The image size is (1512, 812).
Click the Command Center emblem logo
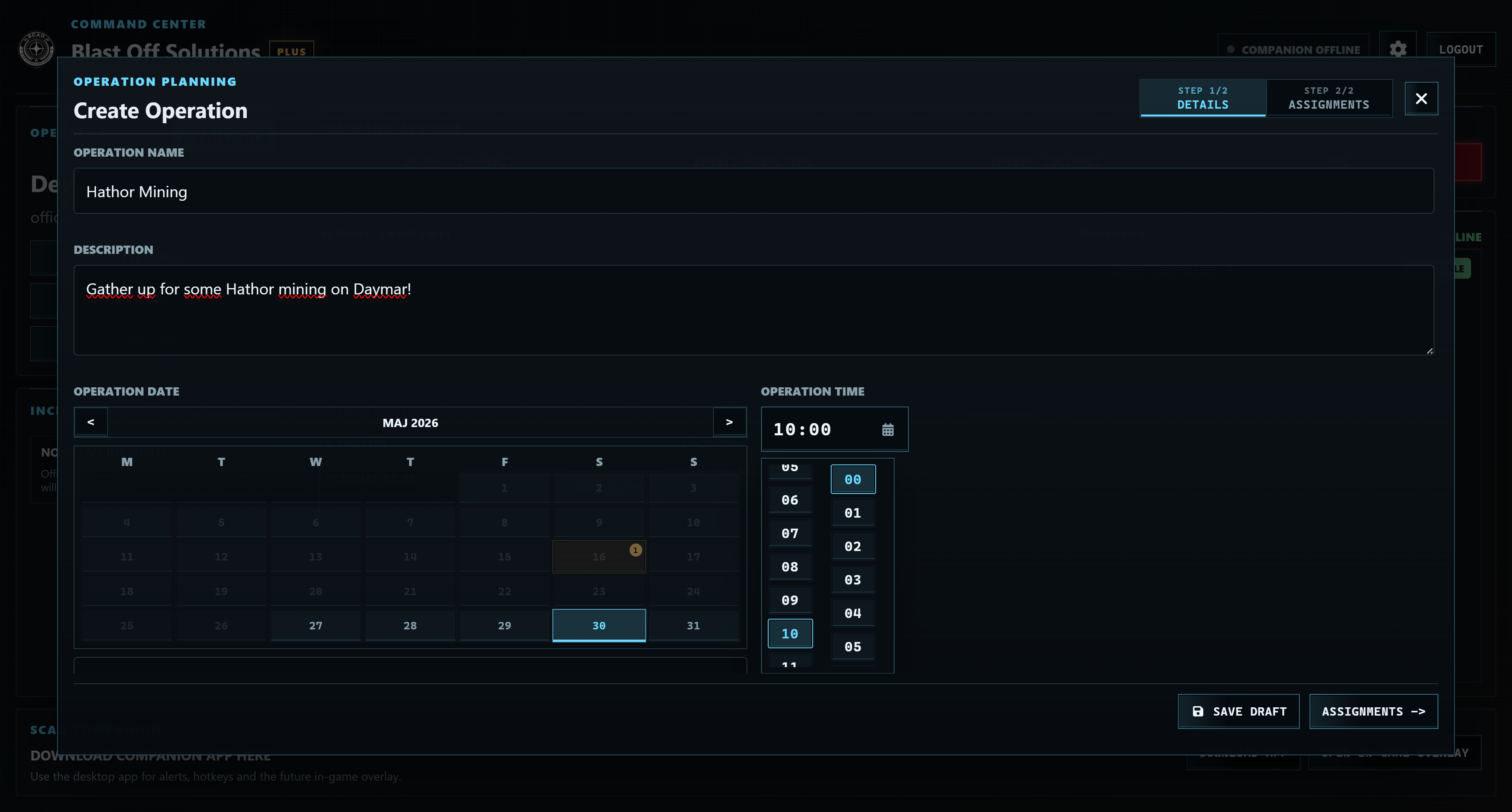coord(36,49)
